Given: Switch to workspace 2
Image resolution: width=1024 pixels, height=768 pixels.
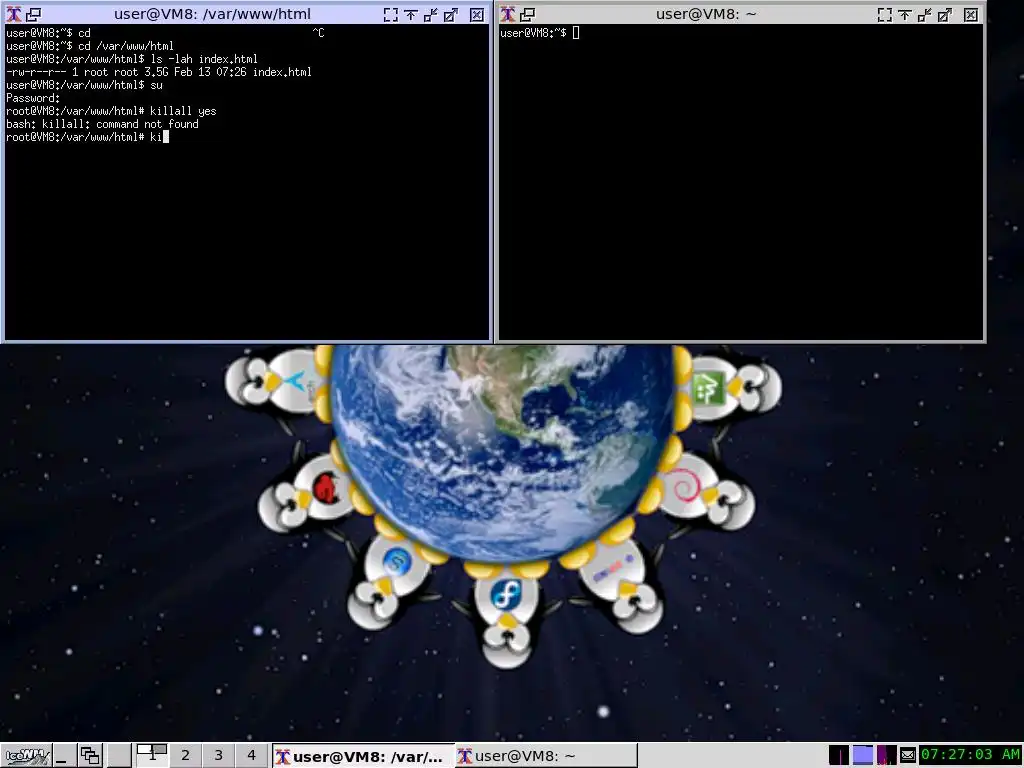Looking at the screenshot, I should pos(185,756).
